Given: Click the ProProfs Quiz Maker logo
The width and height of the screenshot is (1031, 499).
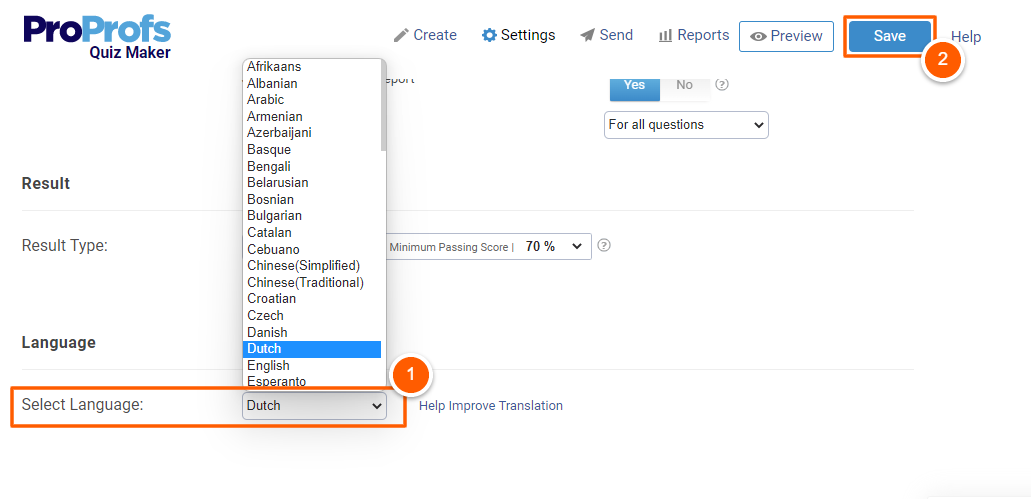Looking at the screenshot, I should tap(97, 37).
